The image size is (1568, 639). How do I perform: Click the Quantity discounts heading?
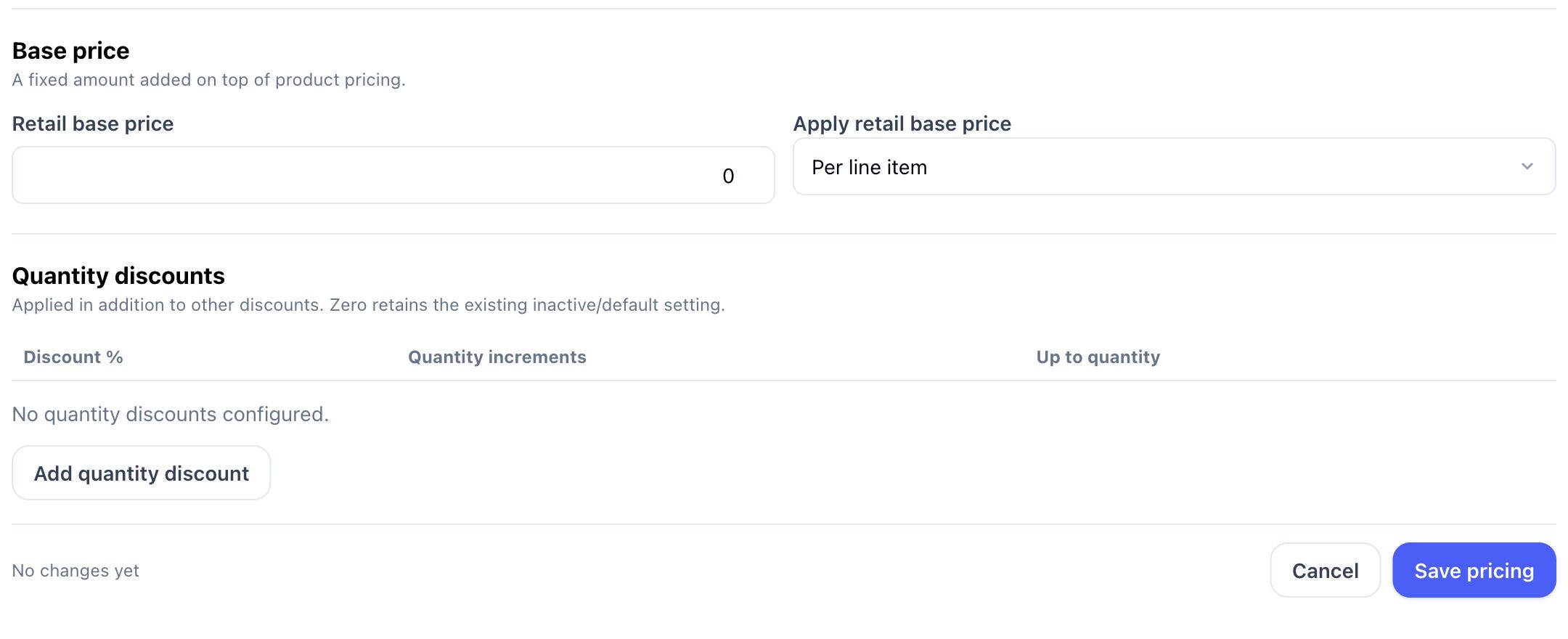point(119,276)
